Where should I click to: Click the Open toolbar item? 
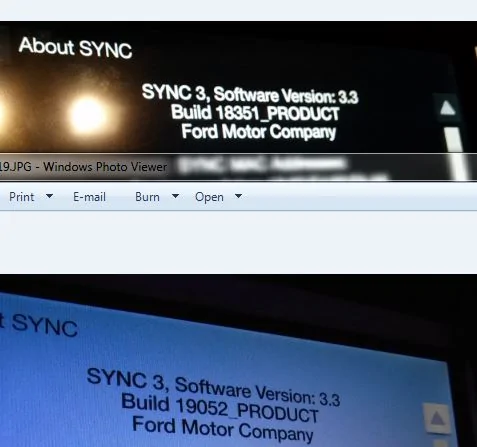pyautogui.click(x=209, y=197)
